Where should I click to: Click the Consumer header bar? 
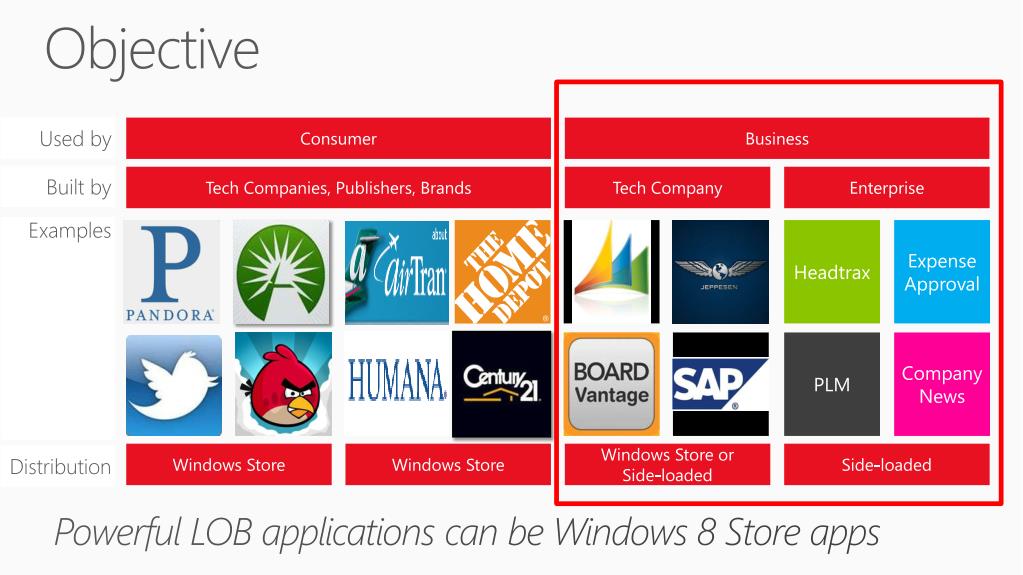pos(338,138)
